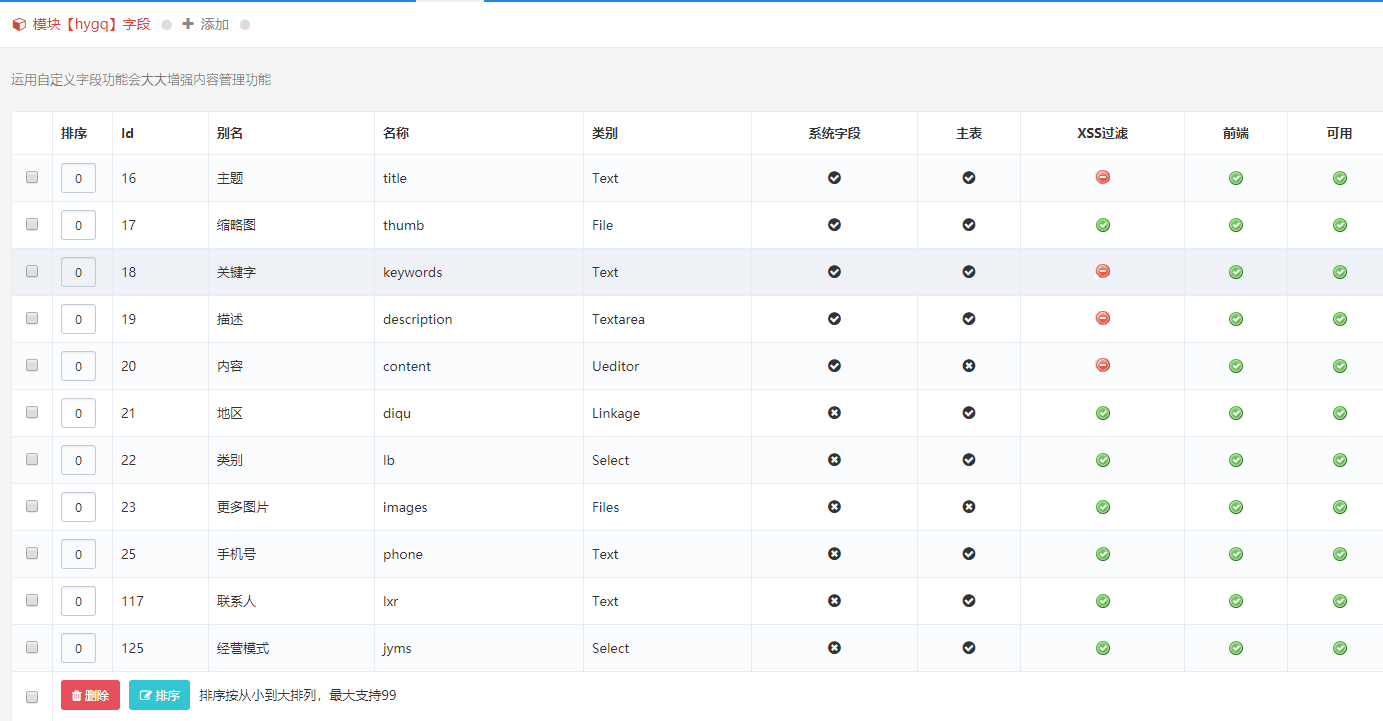This screenshot has height=721, width=1383.
Task: Toggle frontend icon for thumb row
Action: (x=1236, y=225)
